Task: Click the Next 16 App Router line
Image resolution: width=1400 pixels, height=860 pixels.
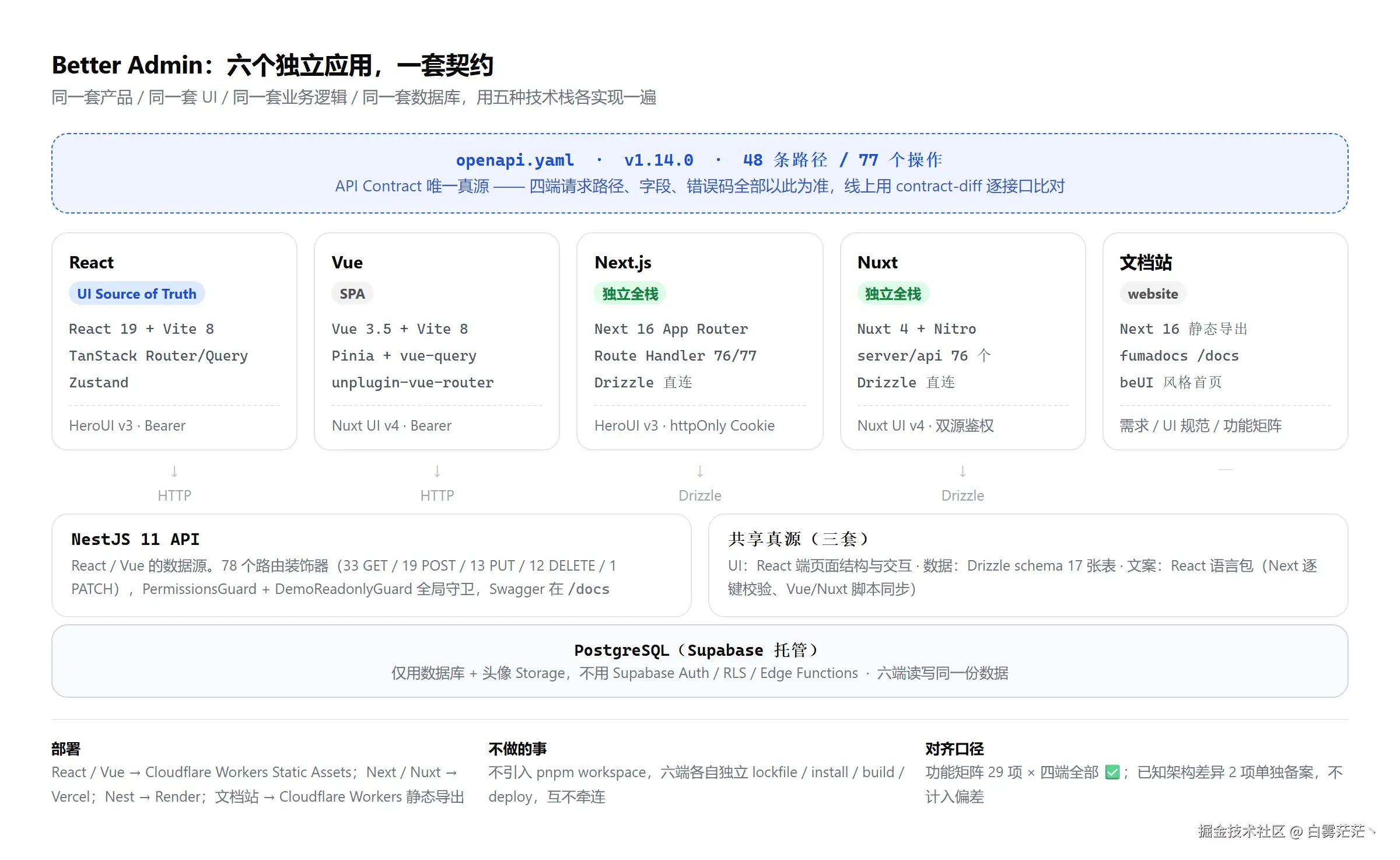Action: pos(671,329)
